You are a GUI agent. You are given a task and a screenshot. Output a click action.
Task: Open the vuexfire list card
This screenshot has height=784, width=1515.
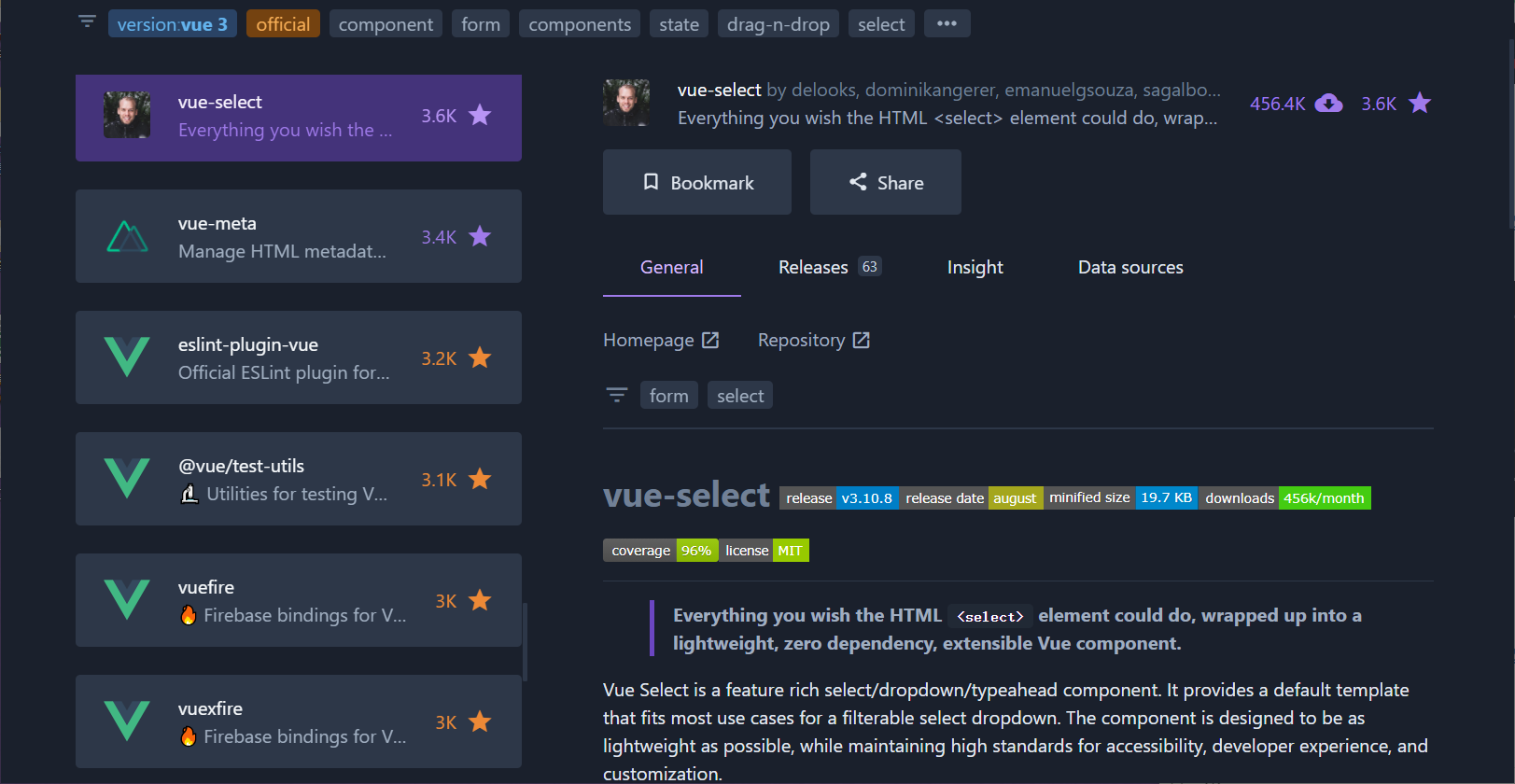(299, 721)
